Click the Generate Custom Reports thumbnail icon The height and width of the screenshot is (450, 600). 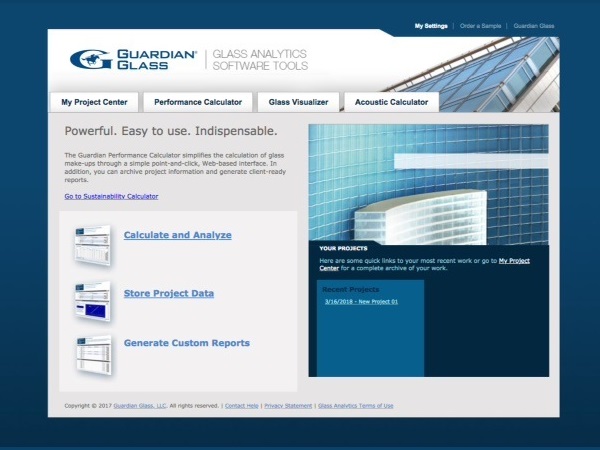coord(94,355)
